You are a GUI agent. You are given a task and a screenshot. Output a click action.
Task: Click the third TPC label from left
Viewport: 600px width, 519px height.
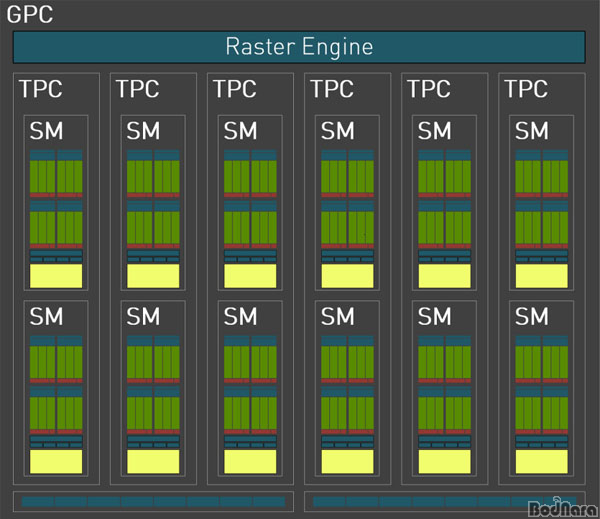click(x=235, y=89)
